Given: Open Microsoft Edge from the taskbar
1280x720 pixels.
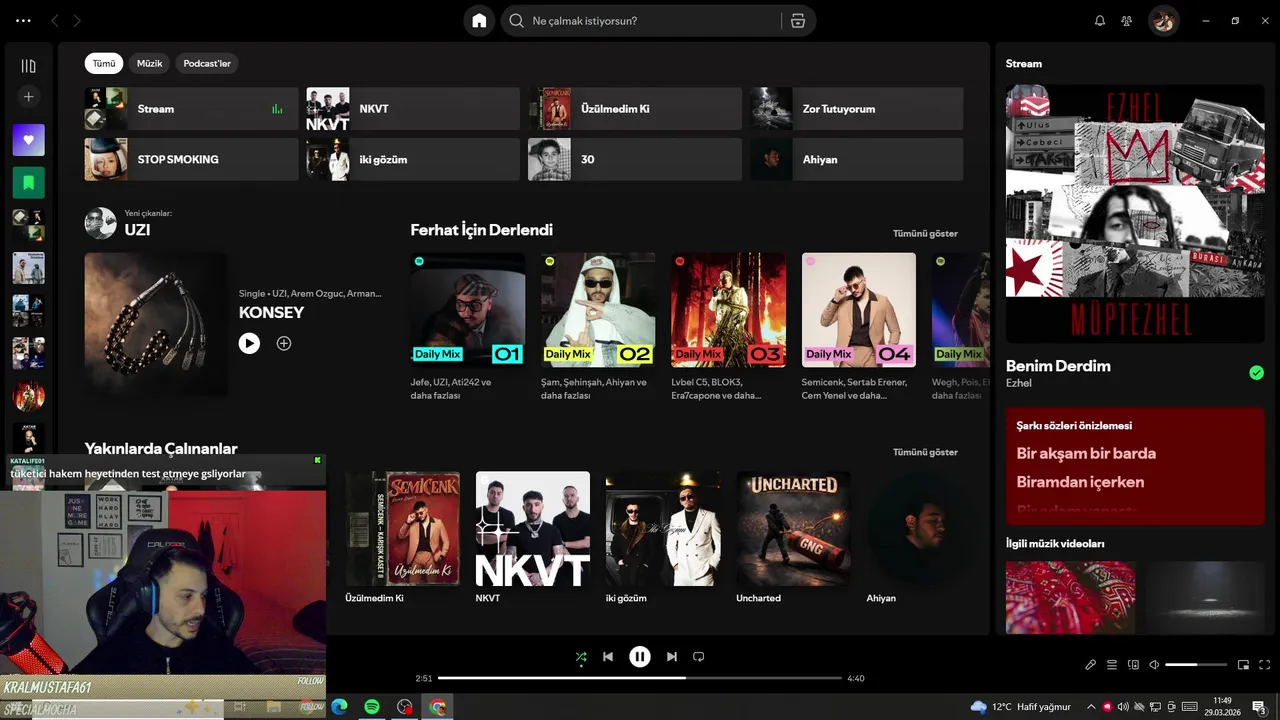Looking at the screenshot, I should pos(339,707).
